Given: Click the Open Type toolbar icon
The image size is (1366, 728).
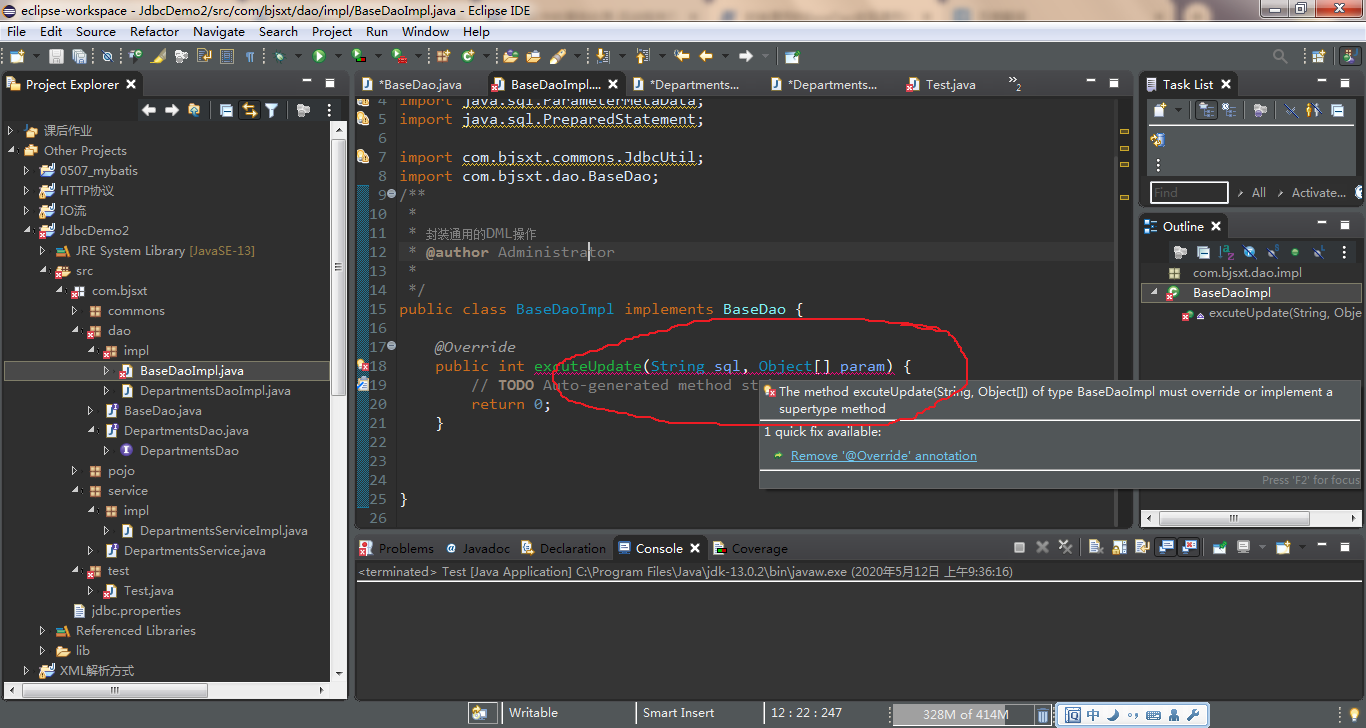Looking at the screenshot, I should (x=510, y=56).
